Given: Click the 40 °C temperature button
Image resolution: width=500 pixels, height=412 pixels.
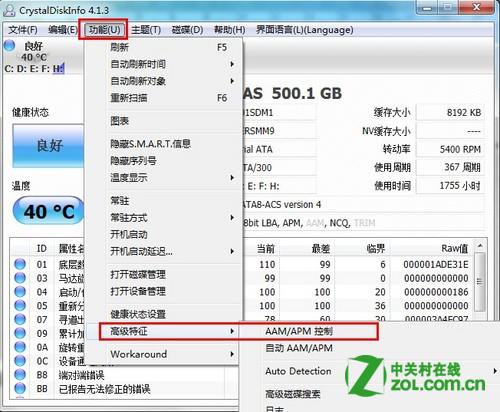Looking at the screenshot, I should pos(49,211).
